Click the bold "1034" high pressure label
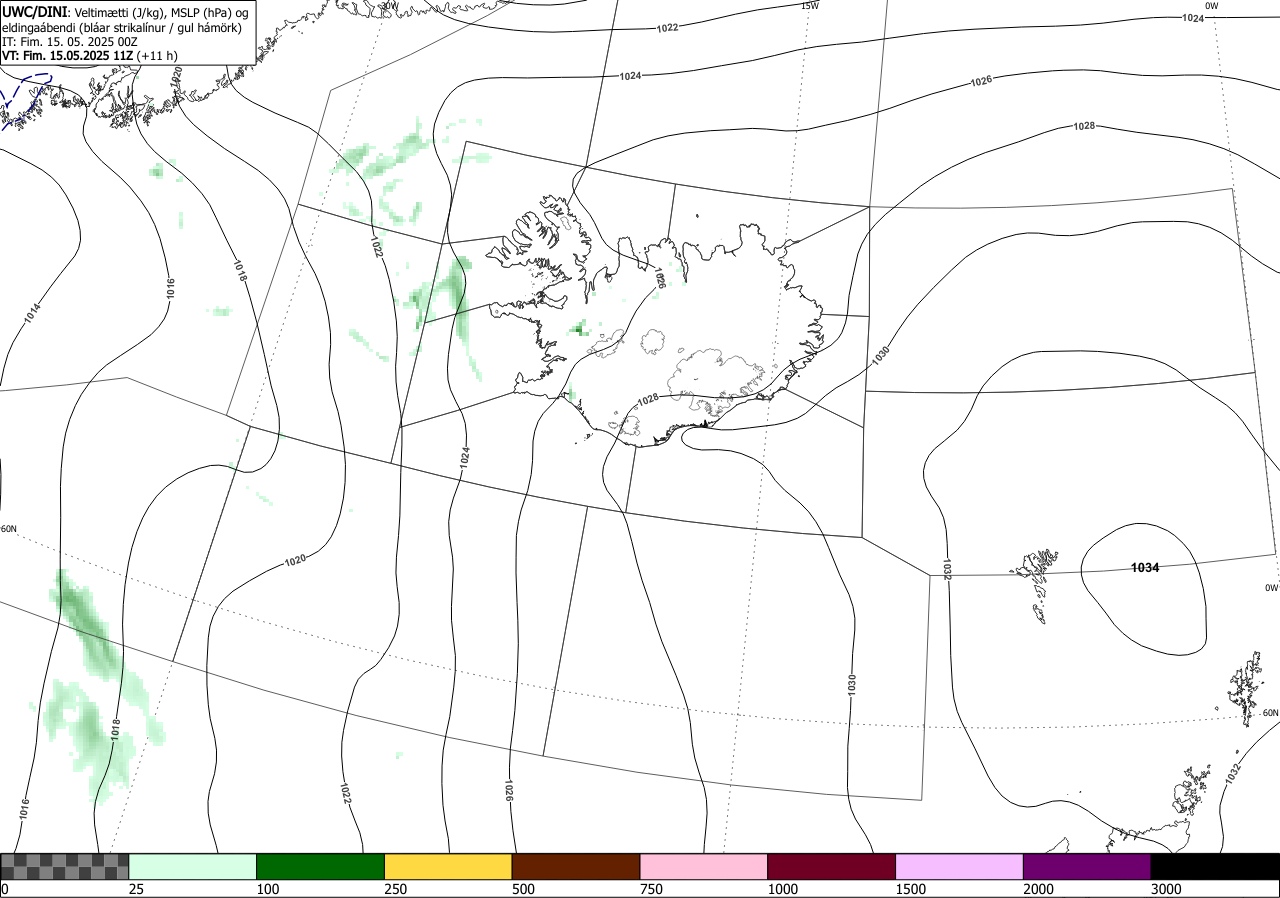The height and width of the screenshot is (898, 1280). (1145, 568)
